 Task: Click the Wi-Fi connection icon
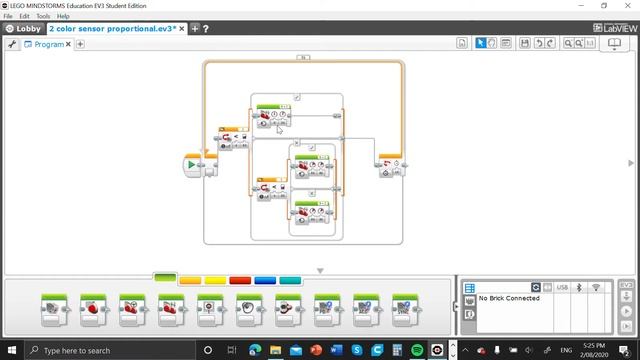(596, 287)
